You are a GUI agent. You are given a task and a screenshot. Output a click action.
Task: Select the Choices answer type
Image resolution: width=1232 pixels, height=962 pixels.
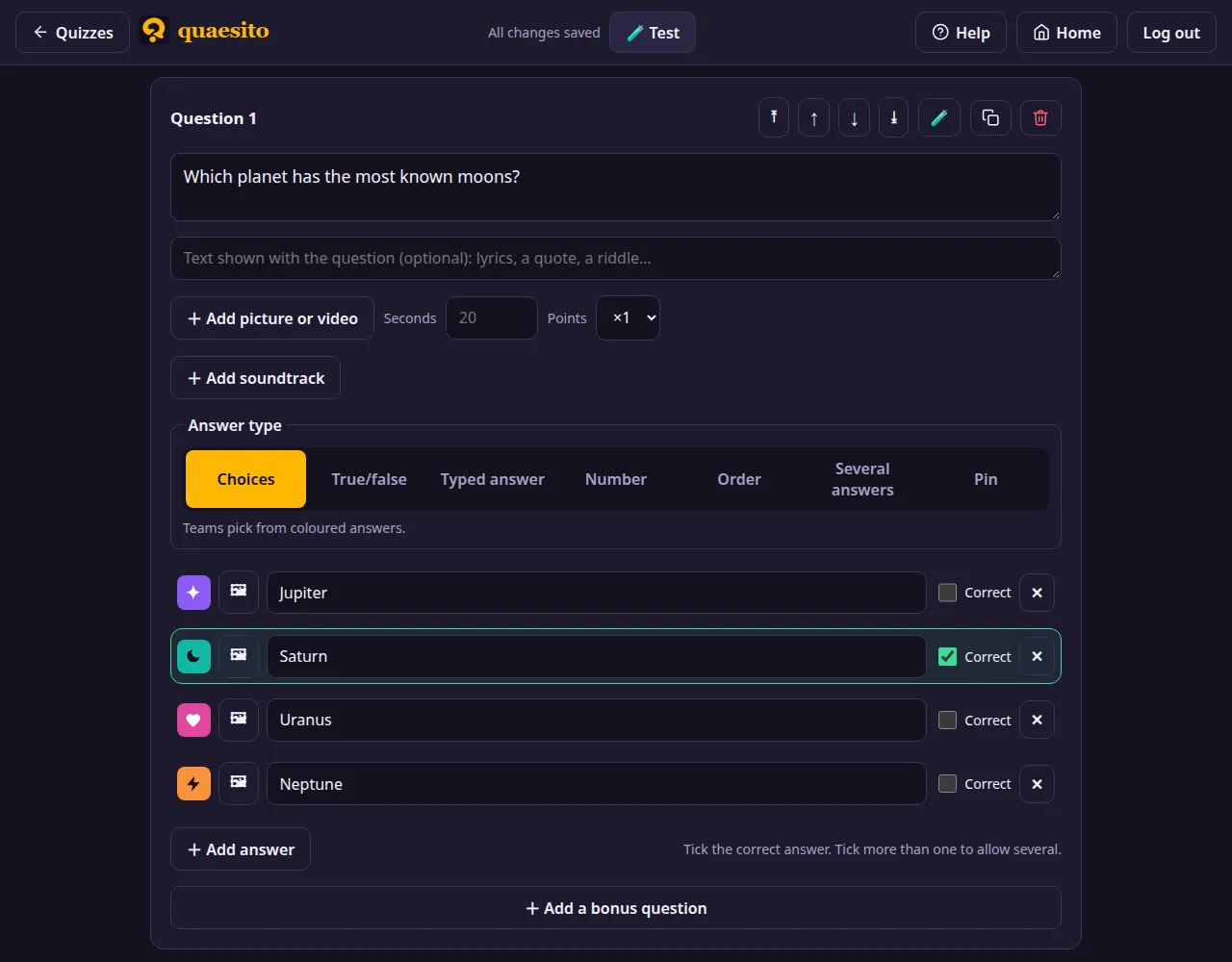(245, 479)
